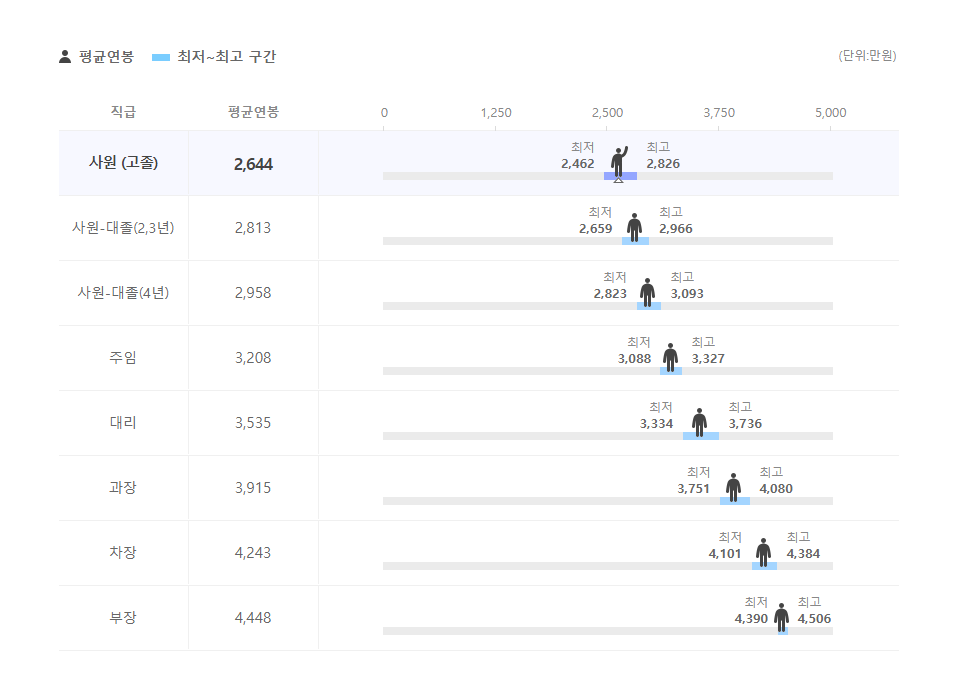The width and height of the screenshot is (956, 699).
Task: Click the 최저~최고 구간 legend color swatch
Action: point(161,57)
